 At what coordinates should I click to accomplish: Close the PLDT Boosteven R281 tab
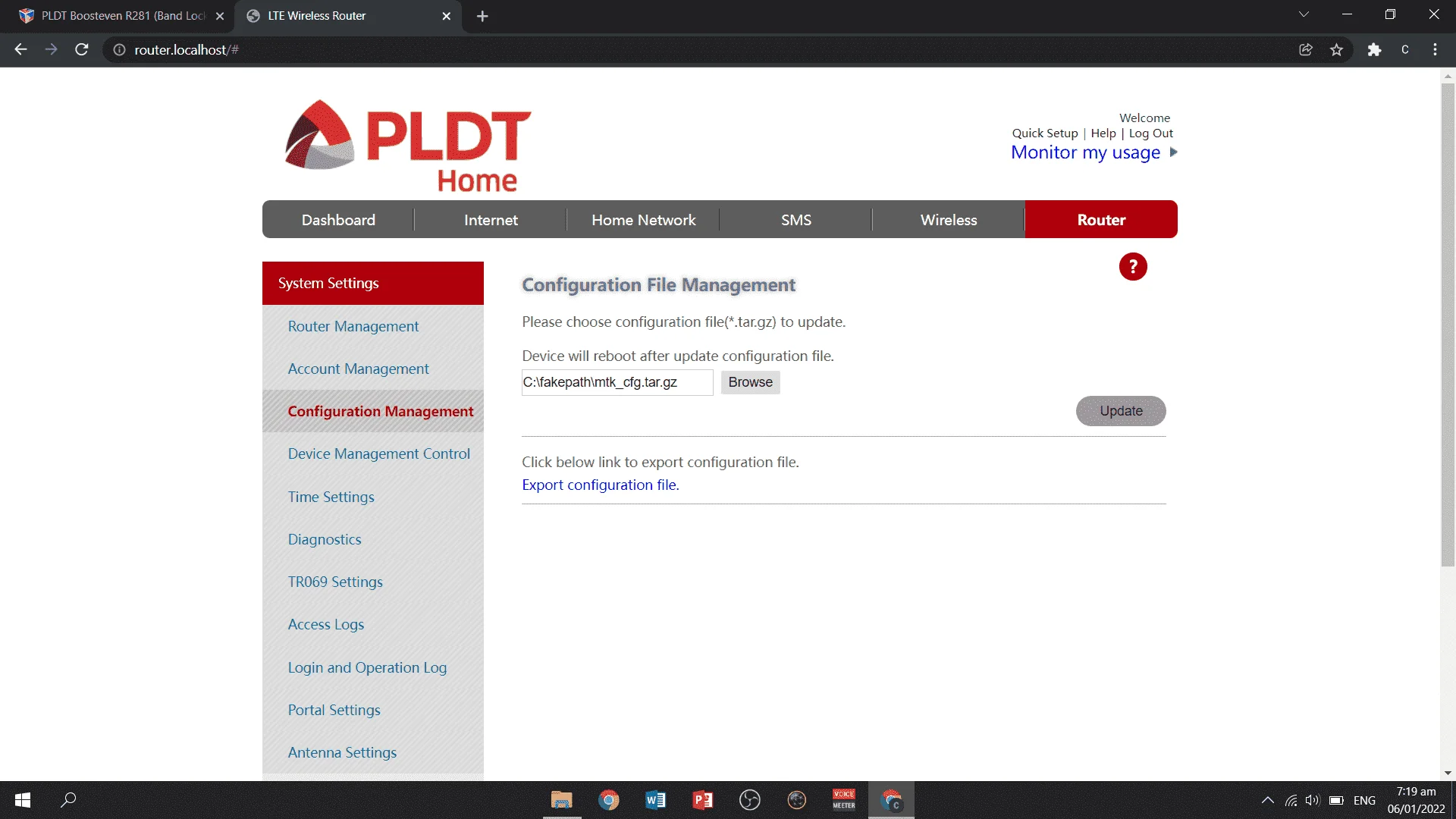click(x=220, y=16)
